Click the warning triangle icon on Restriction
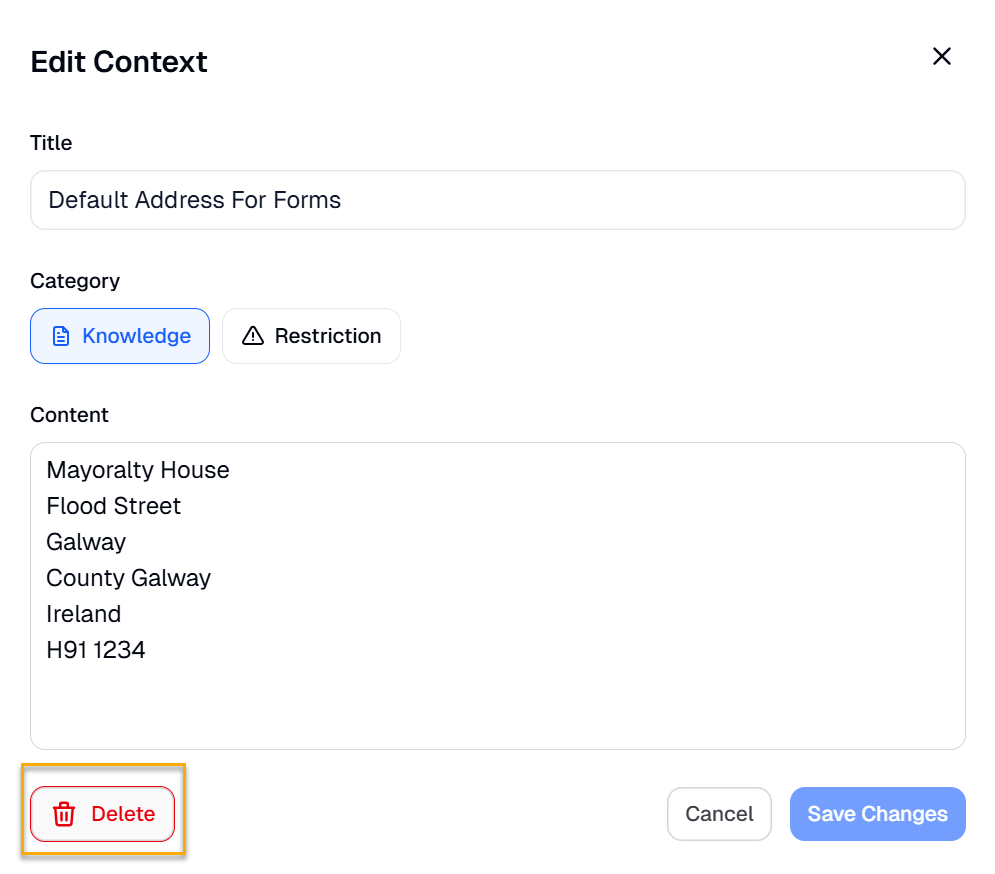 coord(253,336)
